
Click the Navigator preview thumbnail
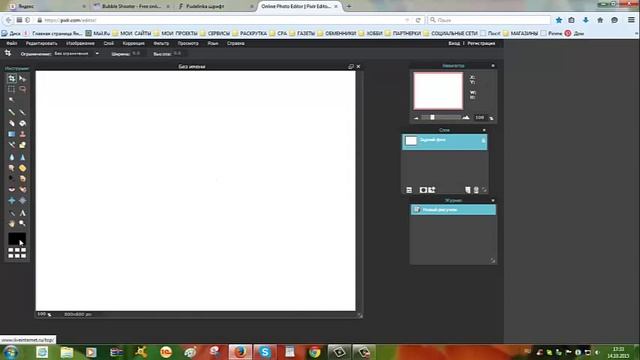point(438,91)
